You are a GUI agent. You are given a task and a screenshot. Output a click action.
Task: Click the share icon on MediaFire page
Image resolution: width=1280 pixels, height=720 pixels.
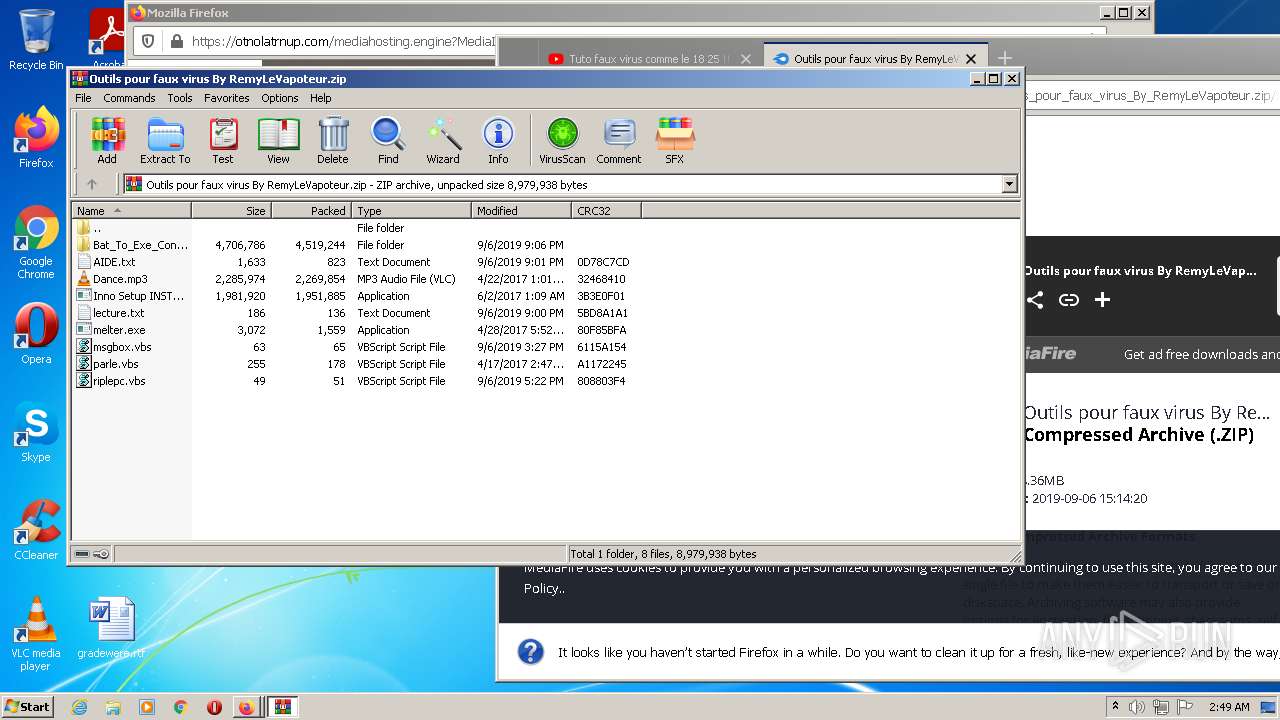point(1035,300)
